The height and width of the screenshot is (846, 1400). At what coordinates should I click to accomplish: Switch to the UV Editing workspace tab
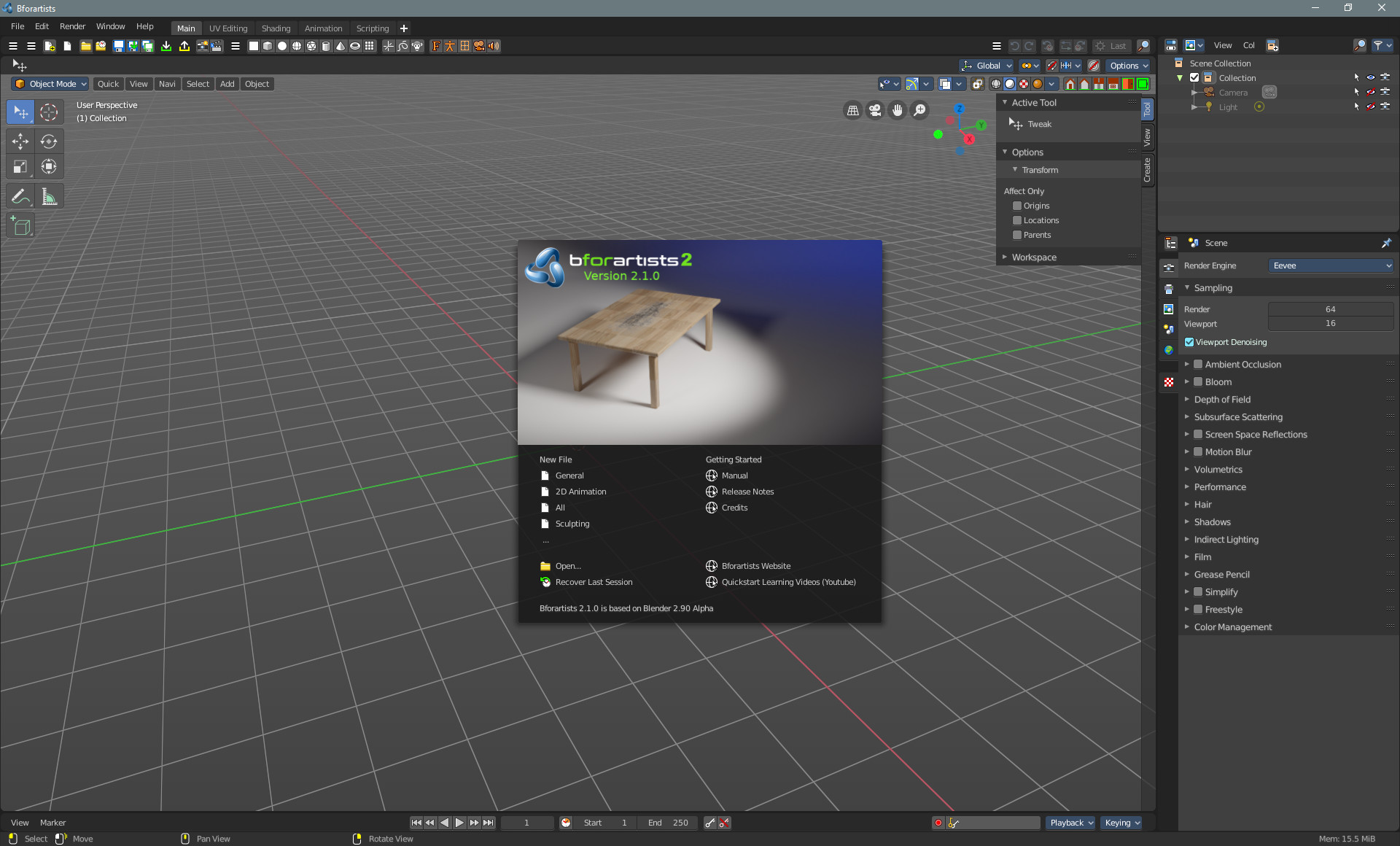tap(228, 28)
